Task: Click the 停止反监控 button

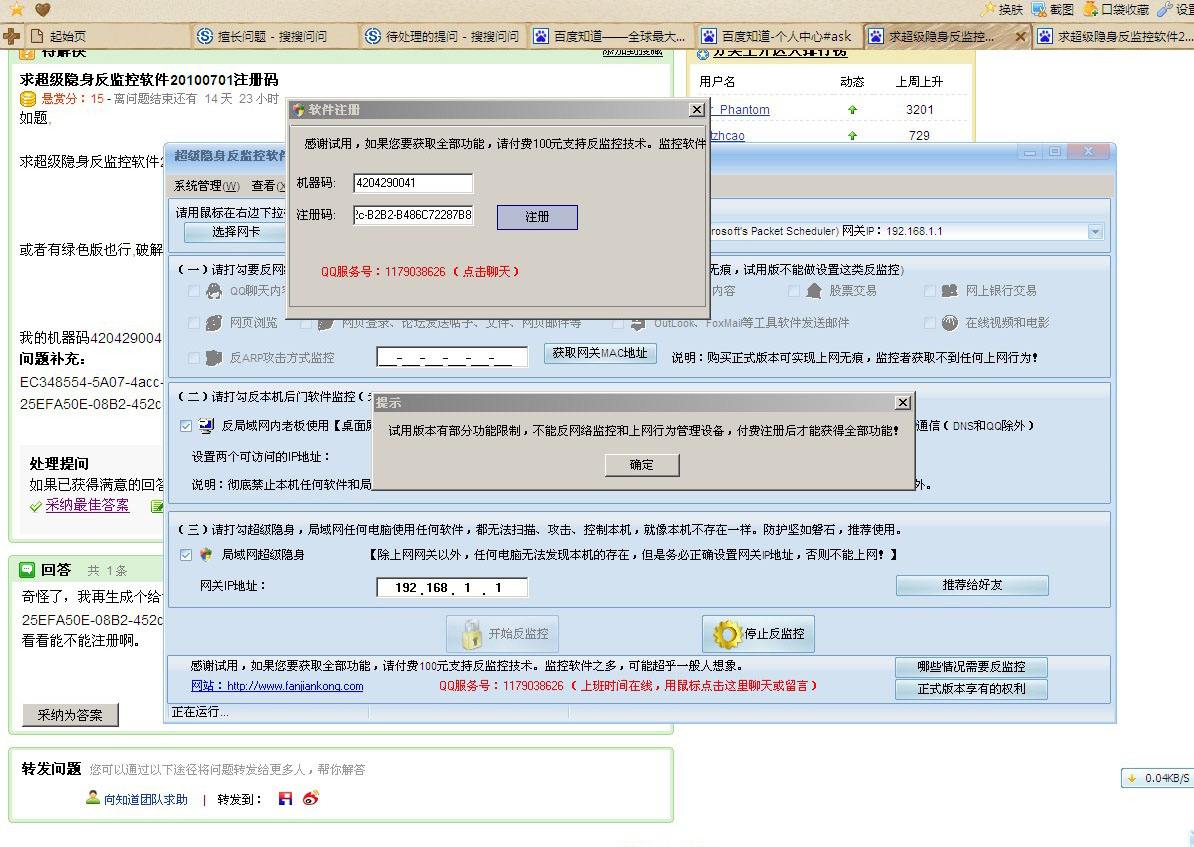Action: click(x=758, y=634)
